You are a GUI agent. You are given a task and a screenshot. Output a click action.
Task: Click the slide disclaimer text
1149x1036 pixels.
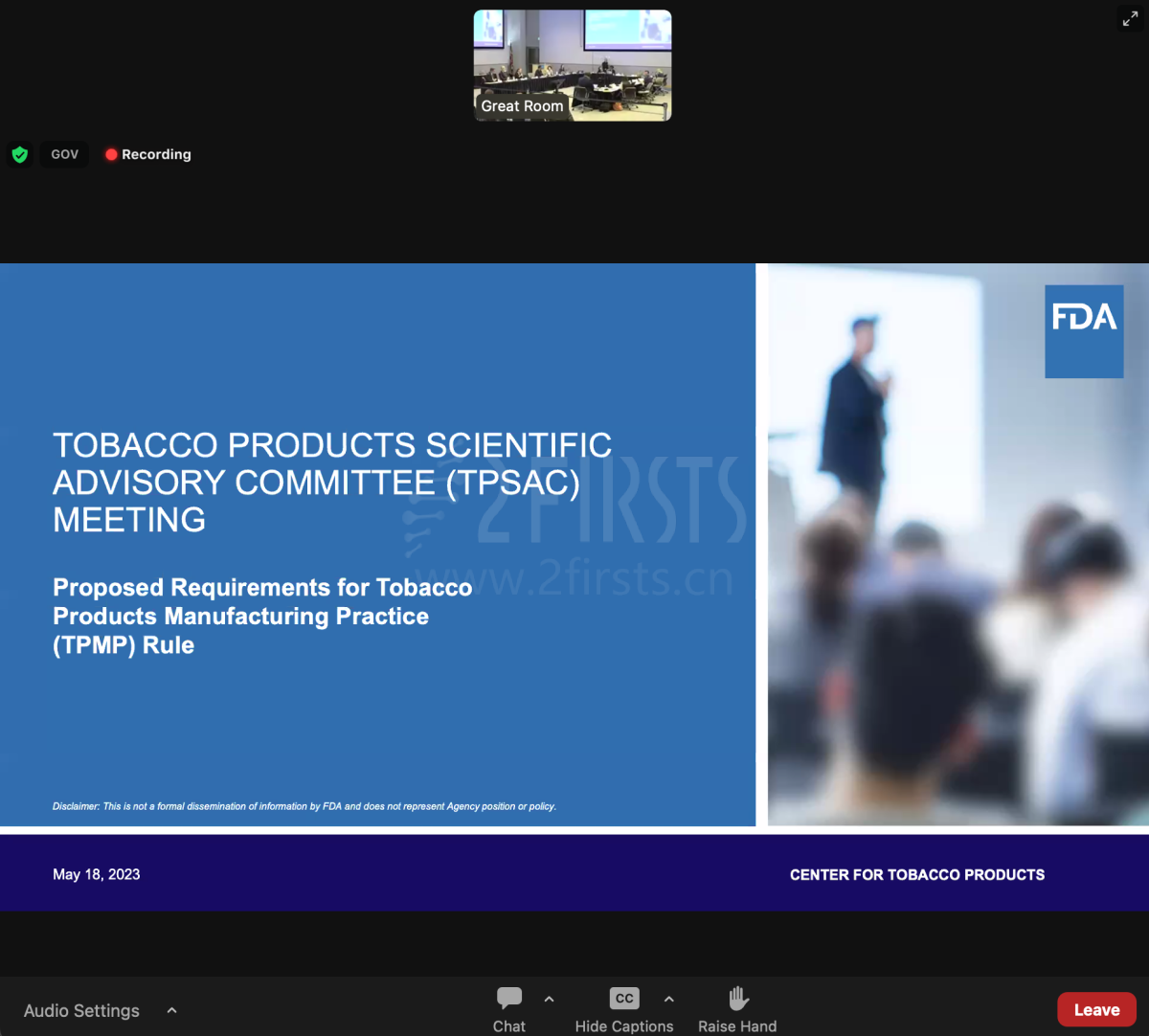coord(304,806)
